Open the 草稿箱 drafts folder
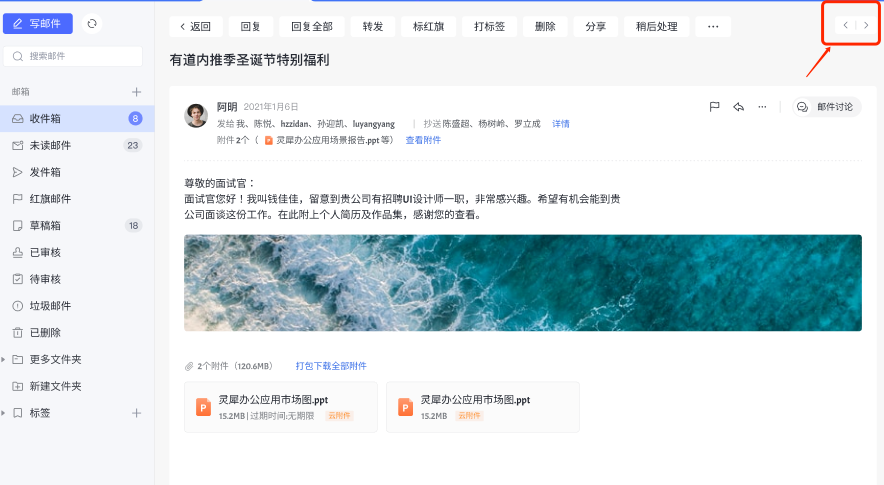 coord(77,226)
